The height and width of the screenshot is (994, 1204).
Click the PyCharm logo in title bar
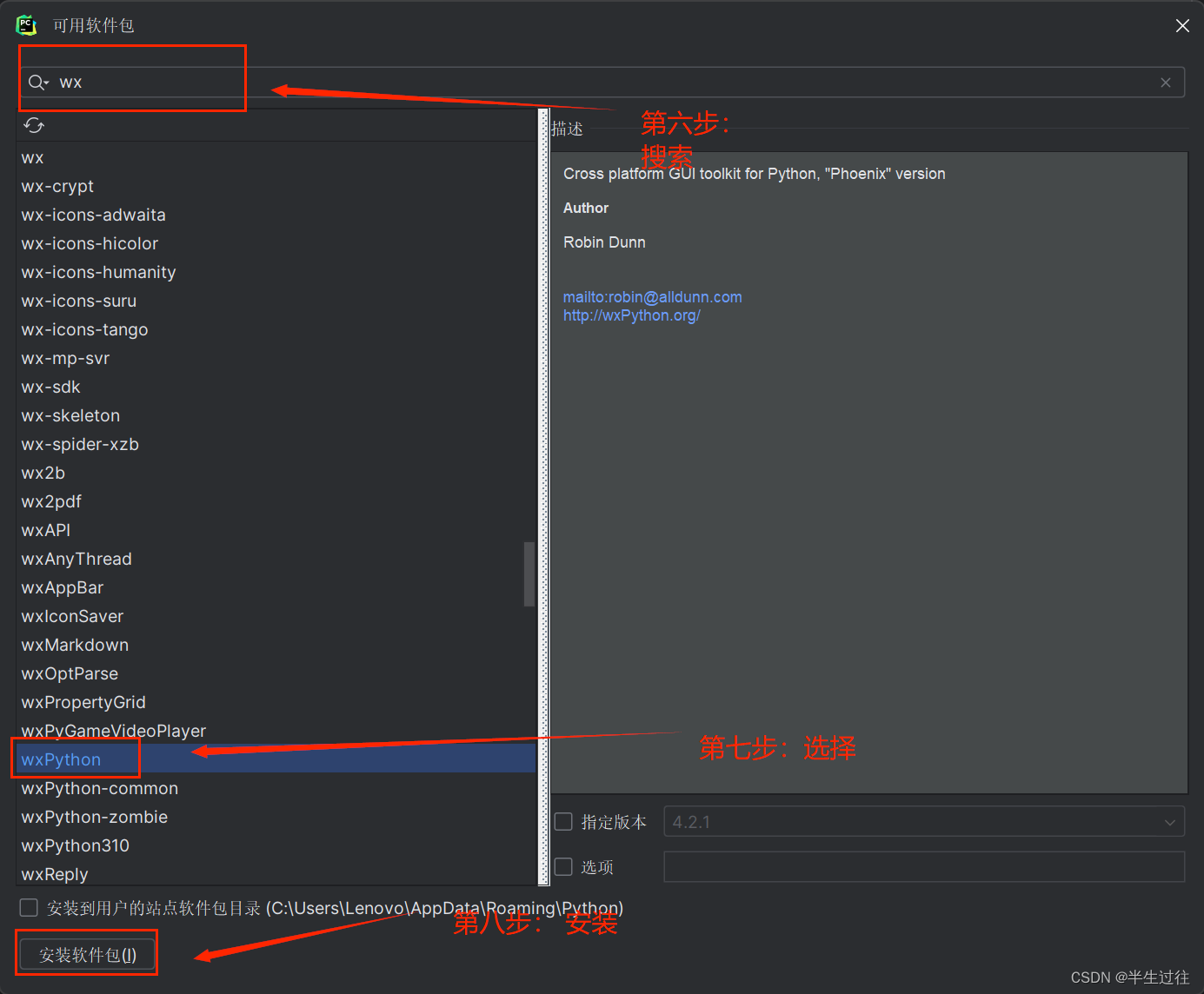pyautogui.click(x=27, y=25)
